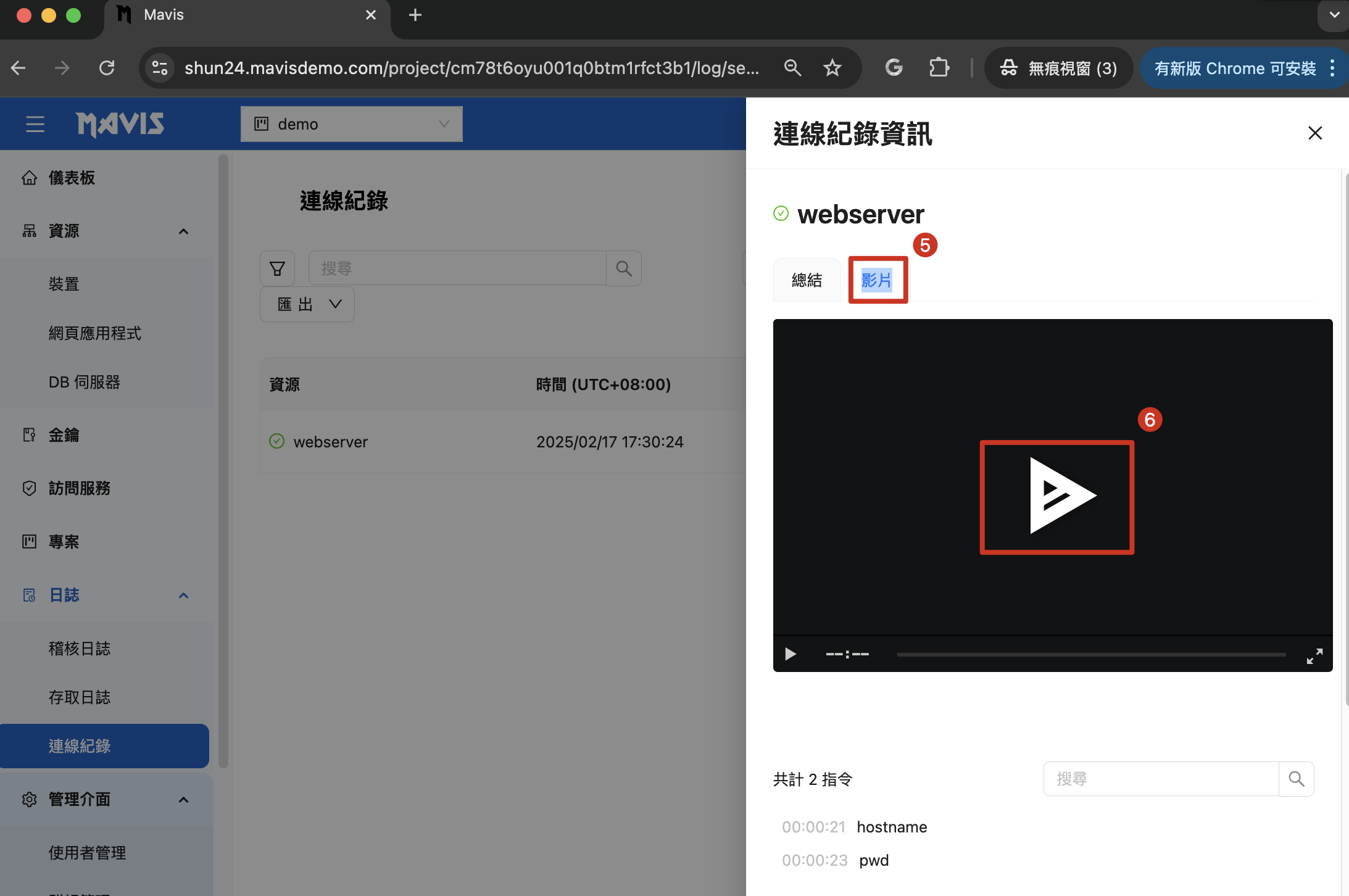
Task: Click the hamburger menu icon
Action: [x=35, y=124]
